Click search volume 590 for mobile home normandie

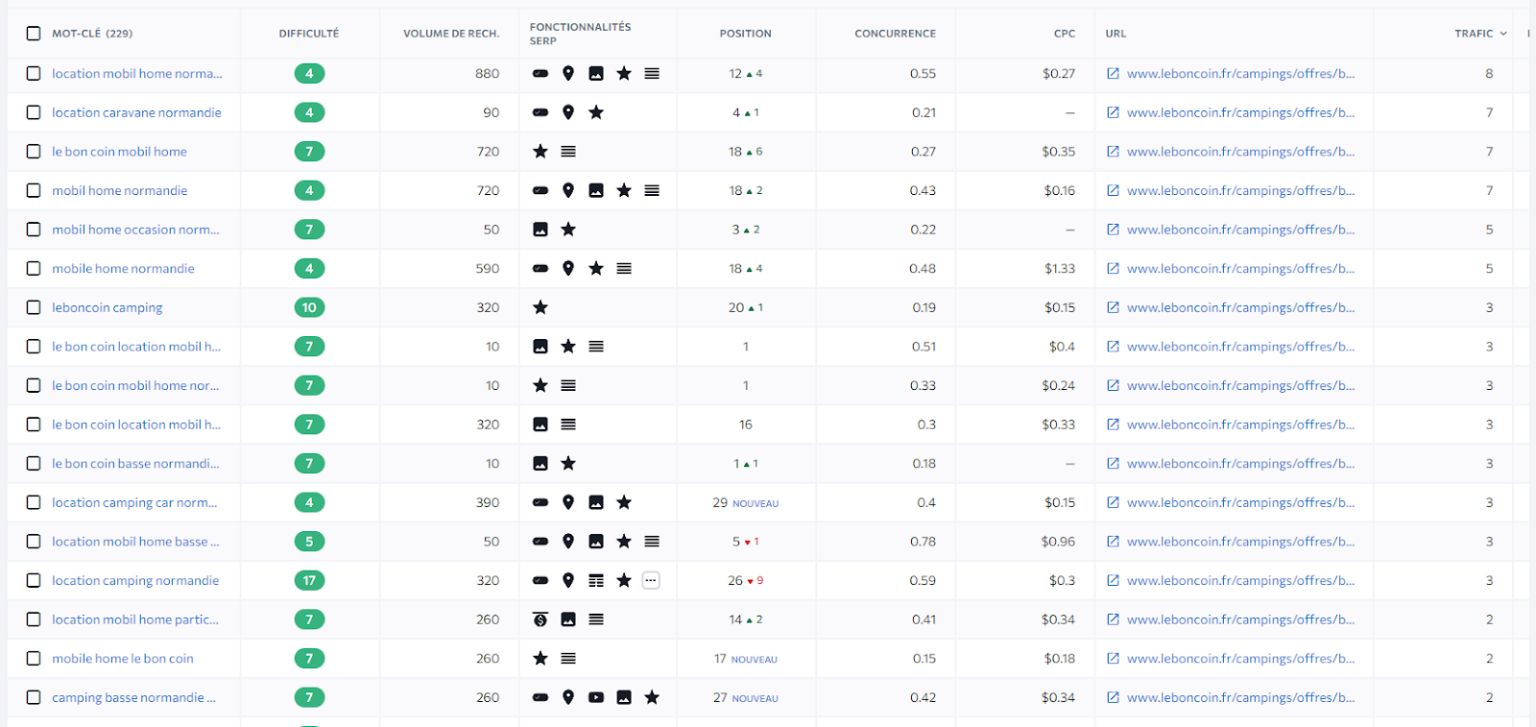coord(487,269)
